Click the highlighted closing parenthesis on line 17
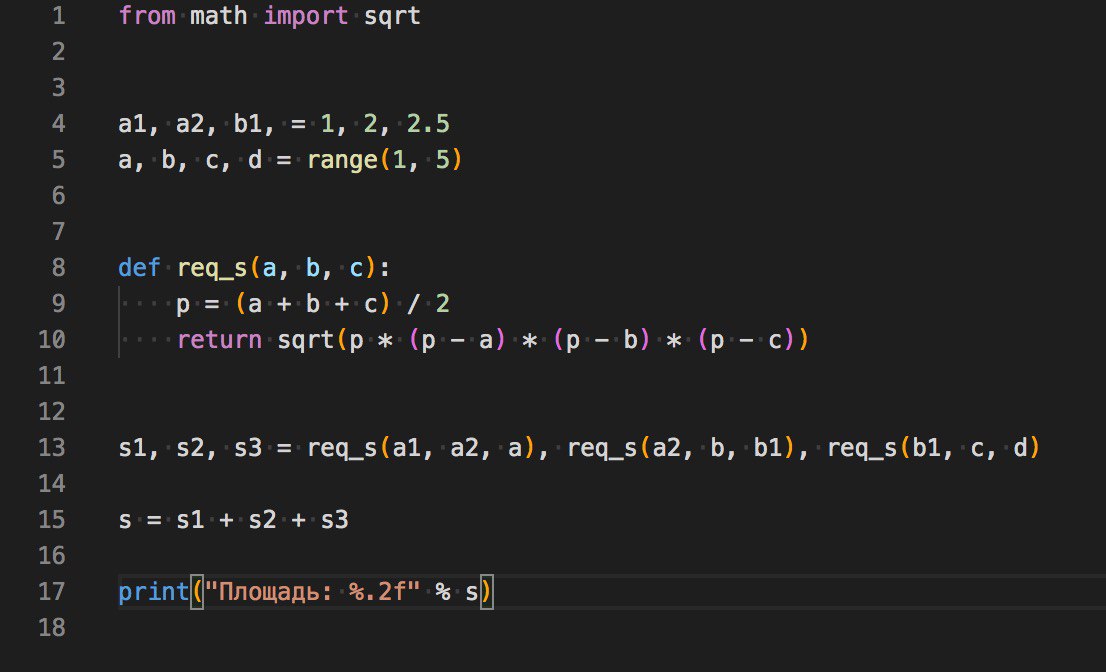The image size is (1106, 672). pos(486,591)
